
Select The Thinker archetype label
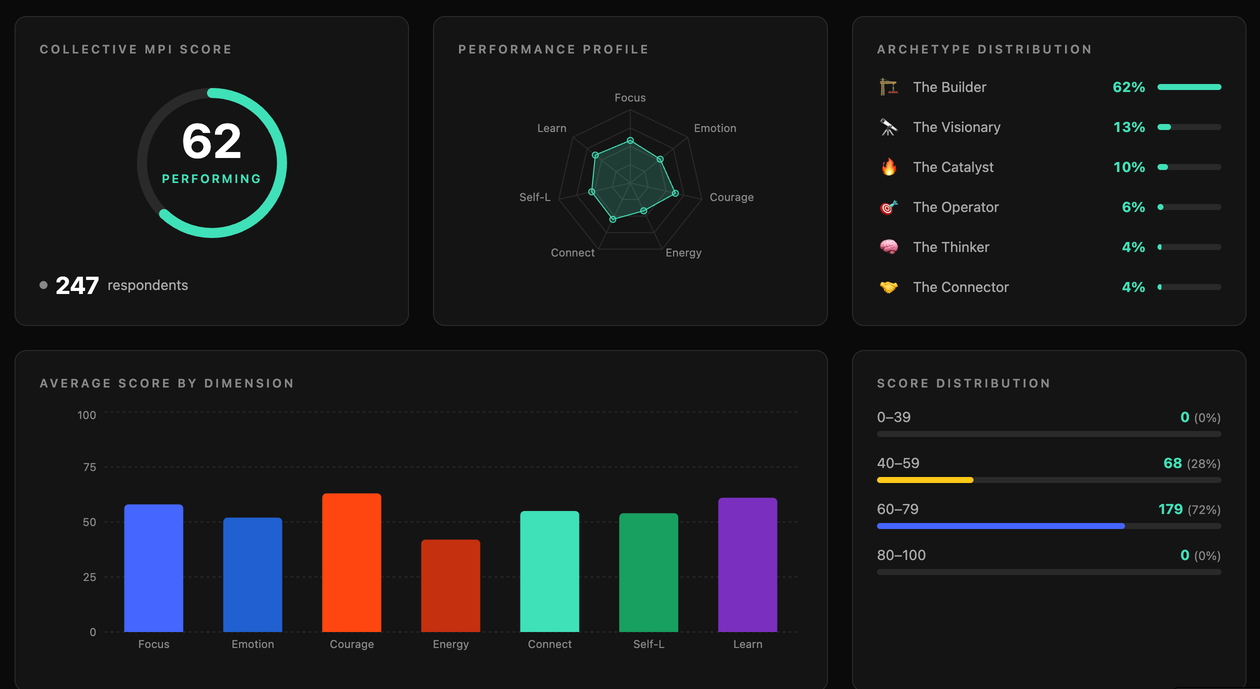(x=951, y=247)
